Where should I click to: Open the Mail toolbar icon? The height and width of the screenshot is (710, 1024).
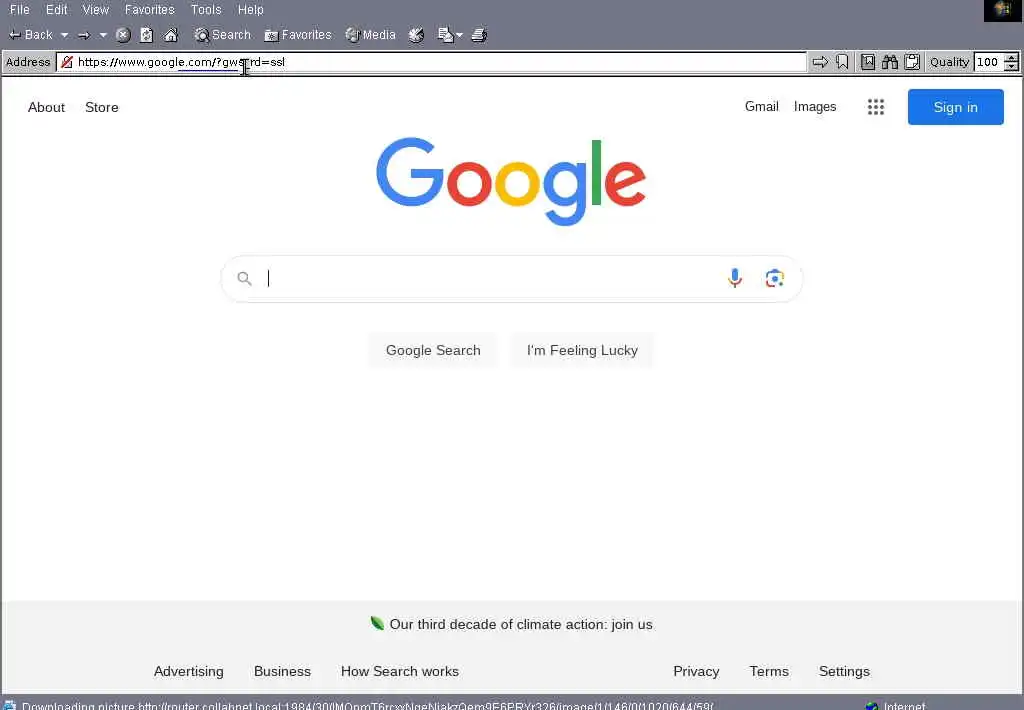(x=445, y=35)
